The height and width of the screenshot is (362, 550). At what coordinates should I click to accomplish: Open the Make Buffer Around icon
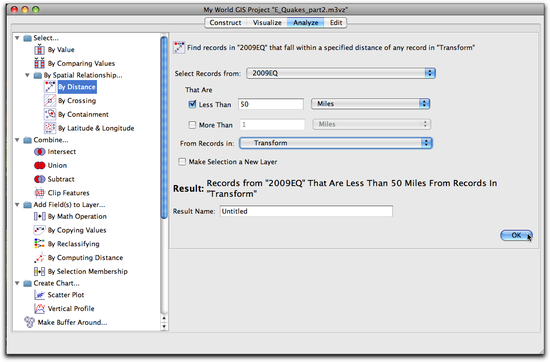tap(29, 322)
